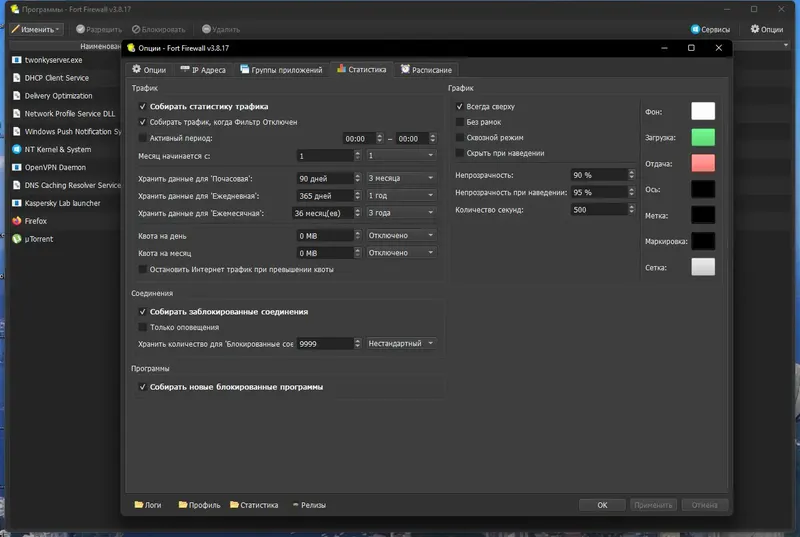Open the Изменить dropdown in main toolbar
The width and height of the screenshot is (800, 537).
(x=36, y=29)
